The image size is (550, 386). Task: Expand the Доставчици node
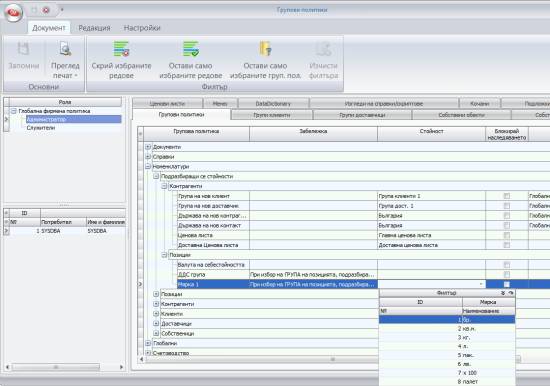[156, 324]
